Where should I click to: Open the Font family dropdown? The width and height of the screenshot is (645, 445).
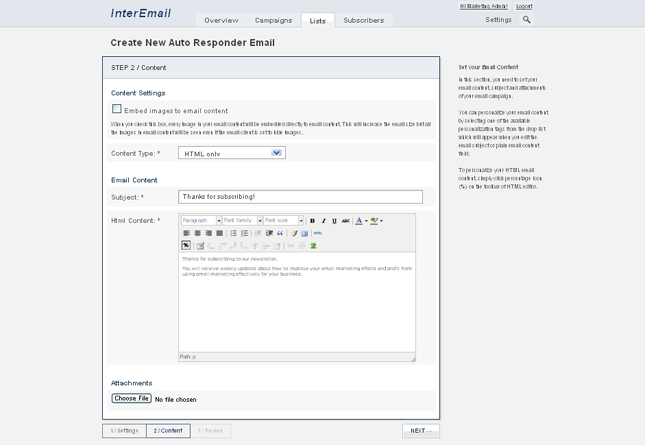click(242, 221)
